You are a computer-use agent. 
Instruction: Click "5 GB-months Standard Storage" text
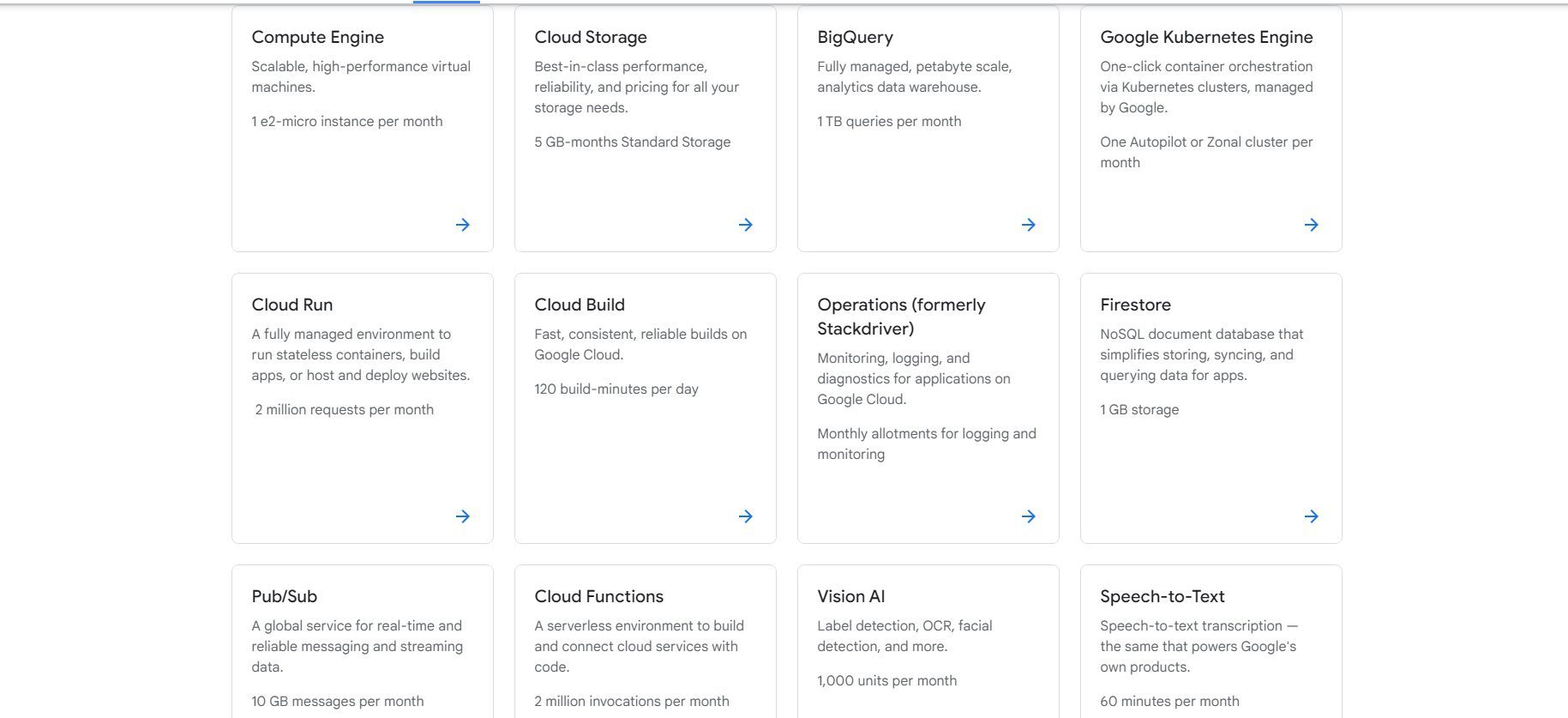633,142
